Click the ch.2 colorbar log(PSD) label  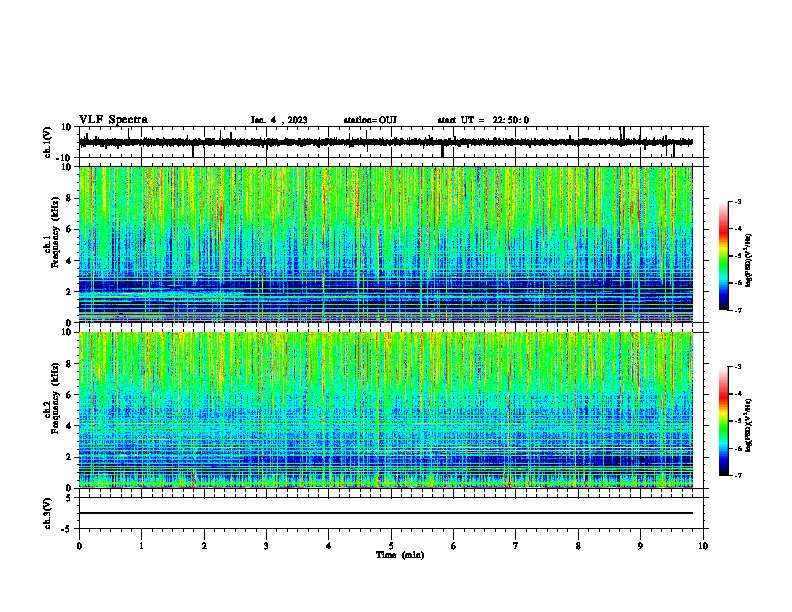tap(749, 425)
